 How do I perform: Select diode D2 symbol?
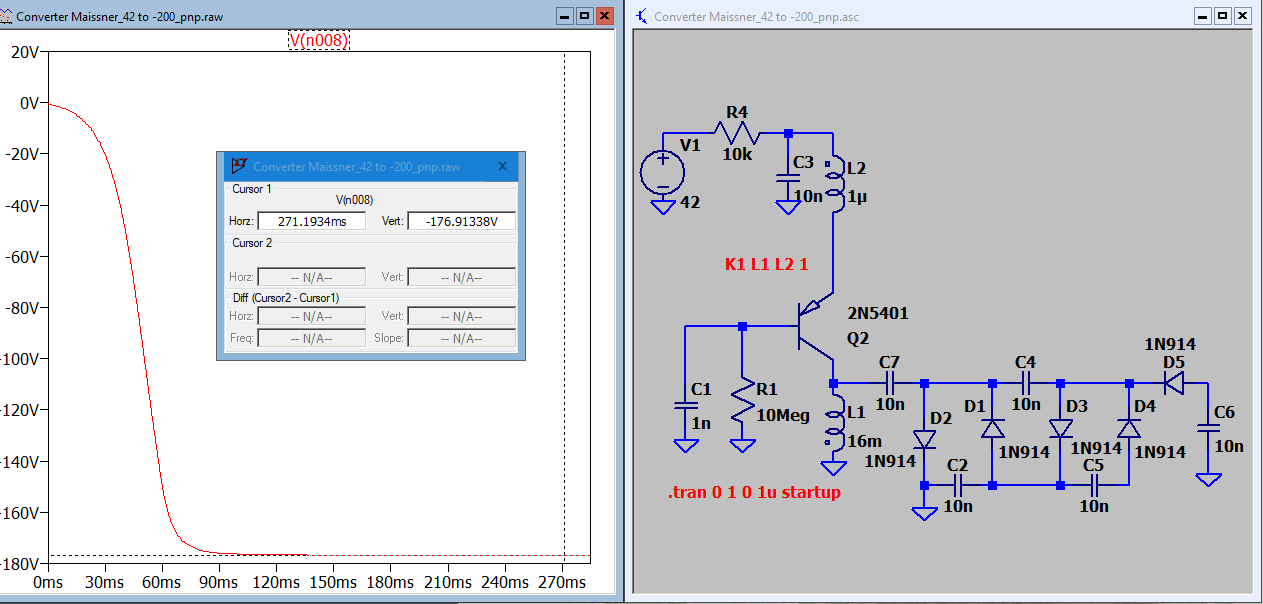[x=924, y=440]
